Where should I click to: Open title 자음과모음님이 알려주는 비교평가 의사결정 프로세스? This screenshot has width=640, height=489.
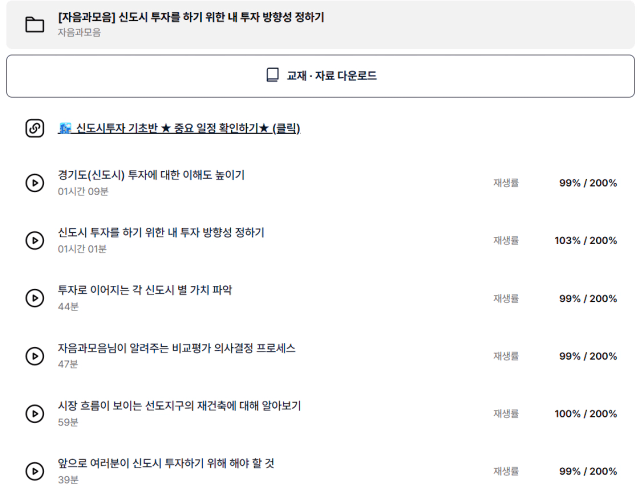[176, 348]
